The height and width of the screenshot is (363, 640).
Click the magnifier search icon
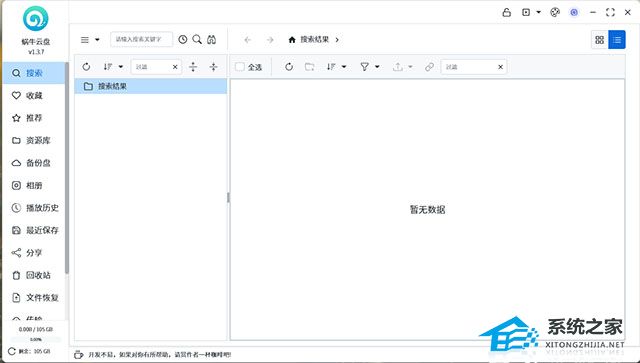pyautogui.click(x=197, y=40)
